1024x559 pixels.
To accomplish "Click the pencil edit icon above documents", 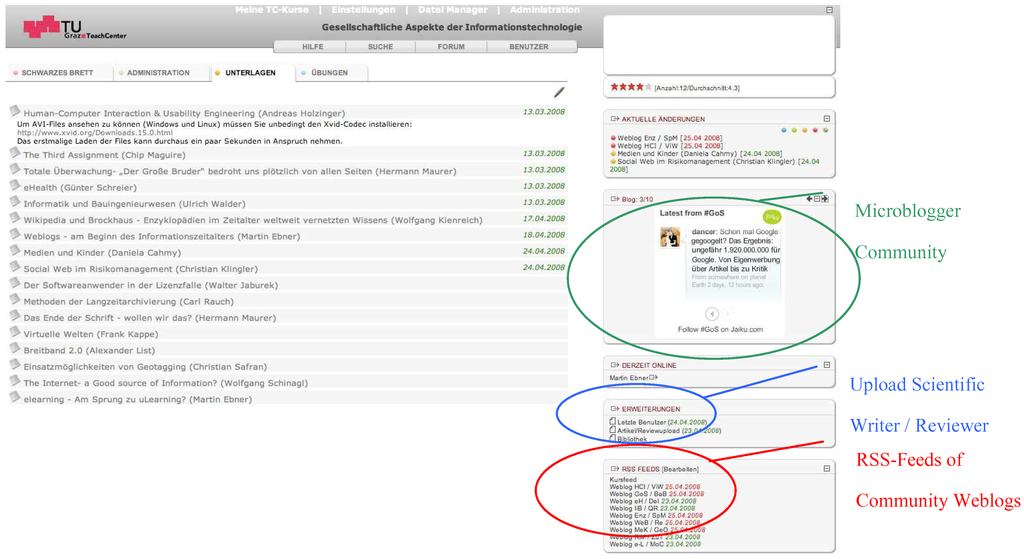I will click(x=559, y=92).
